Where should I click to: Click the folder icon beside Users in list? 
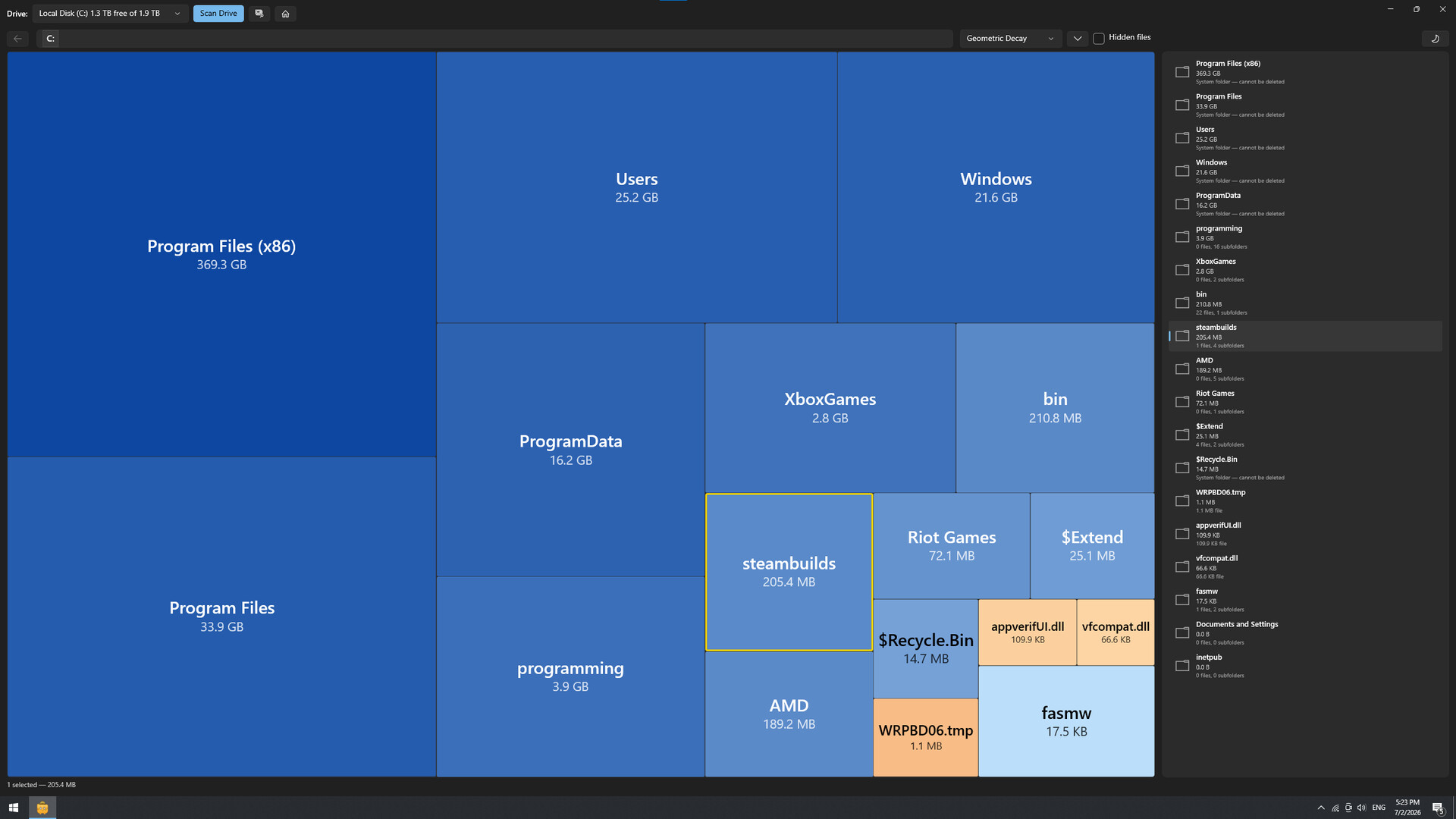[x=1182, y=138]
